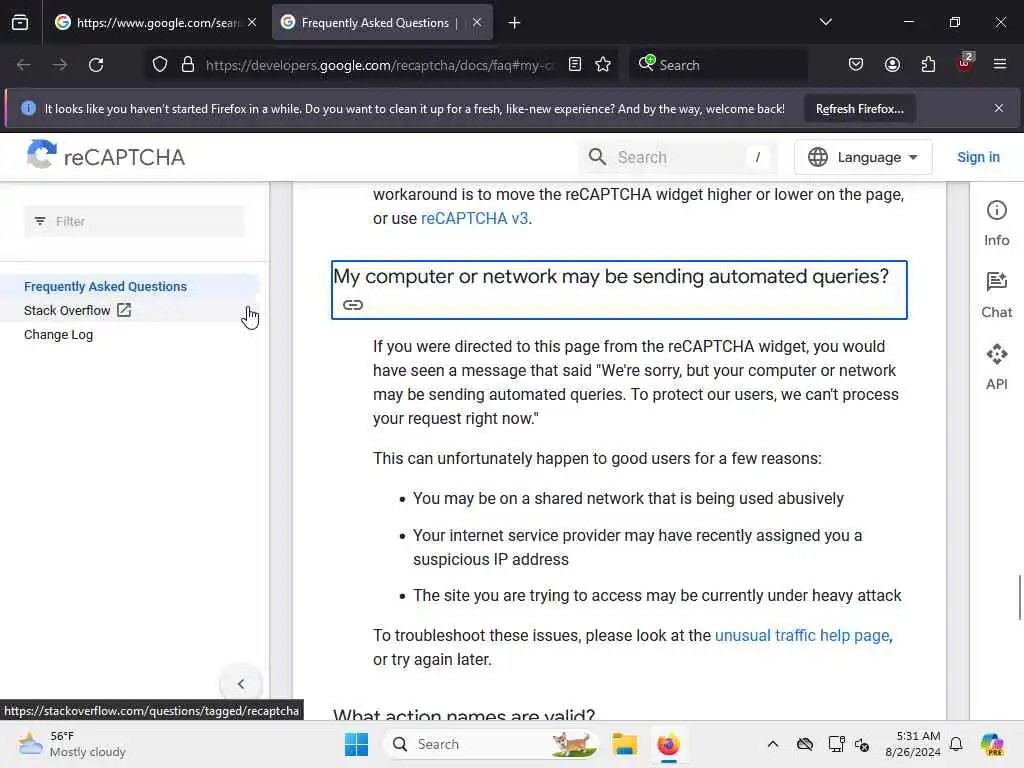Open a new tab with plus button

click(x=515, y=23)
